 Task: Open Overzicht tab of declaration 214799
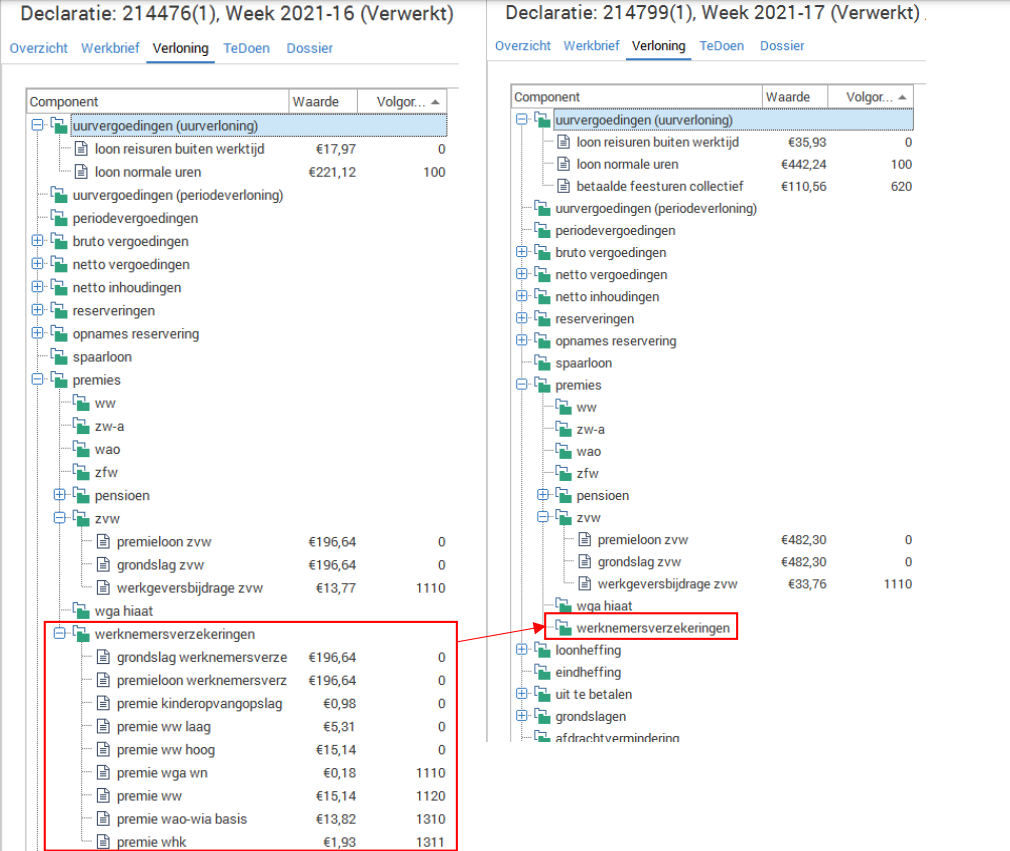coord(522,46)
